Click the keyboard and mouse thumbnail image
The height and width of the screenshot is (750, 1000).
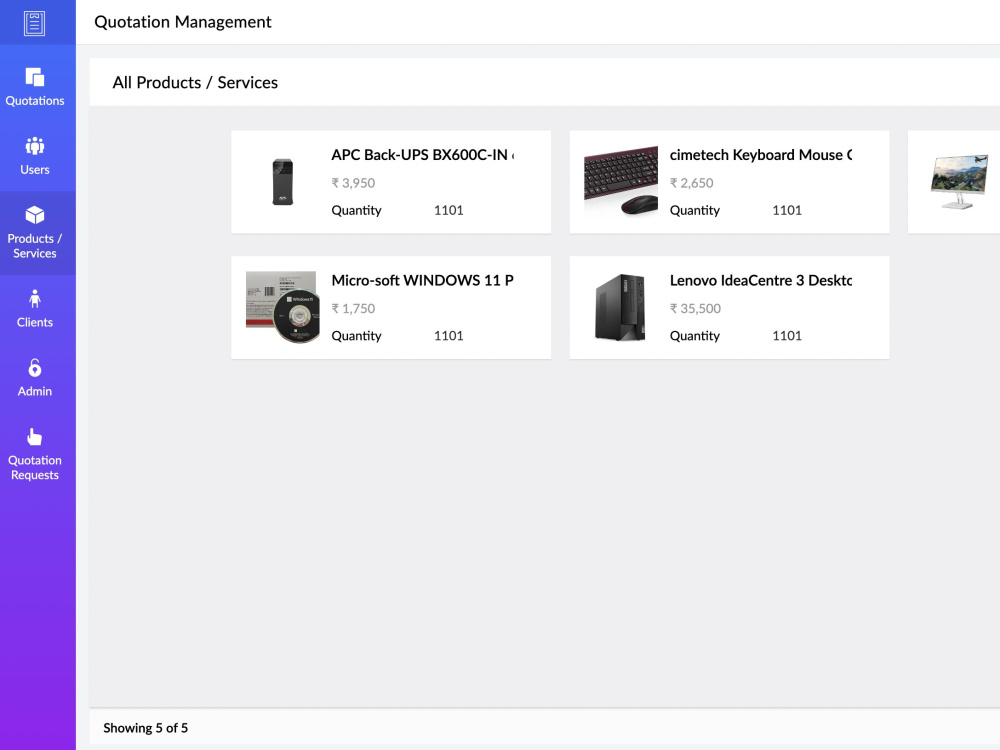pyautogui.click(x=620, y=182)
